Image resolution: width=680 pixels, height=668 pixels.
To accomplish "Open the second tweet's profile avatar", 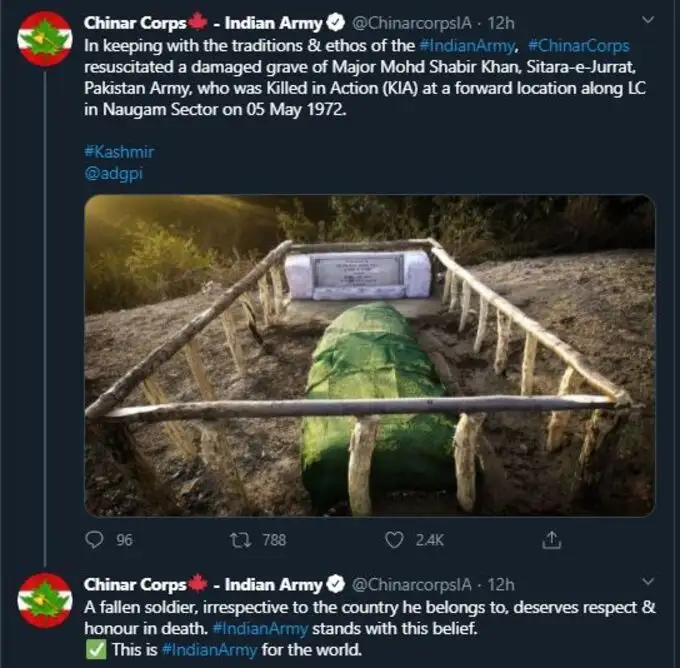I will (x=46, y=600).
